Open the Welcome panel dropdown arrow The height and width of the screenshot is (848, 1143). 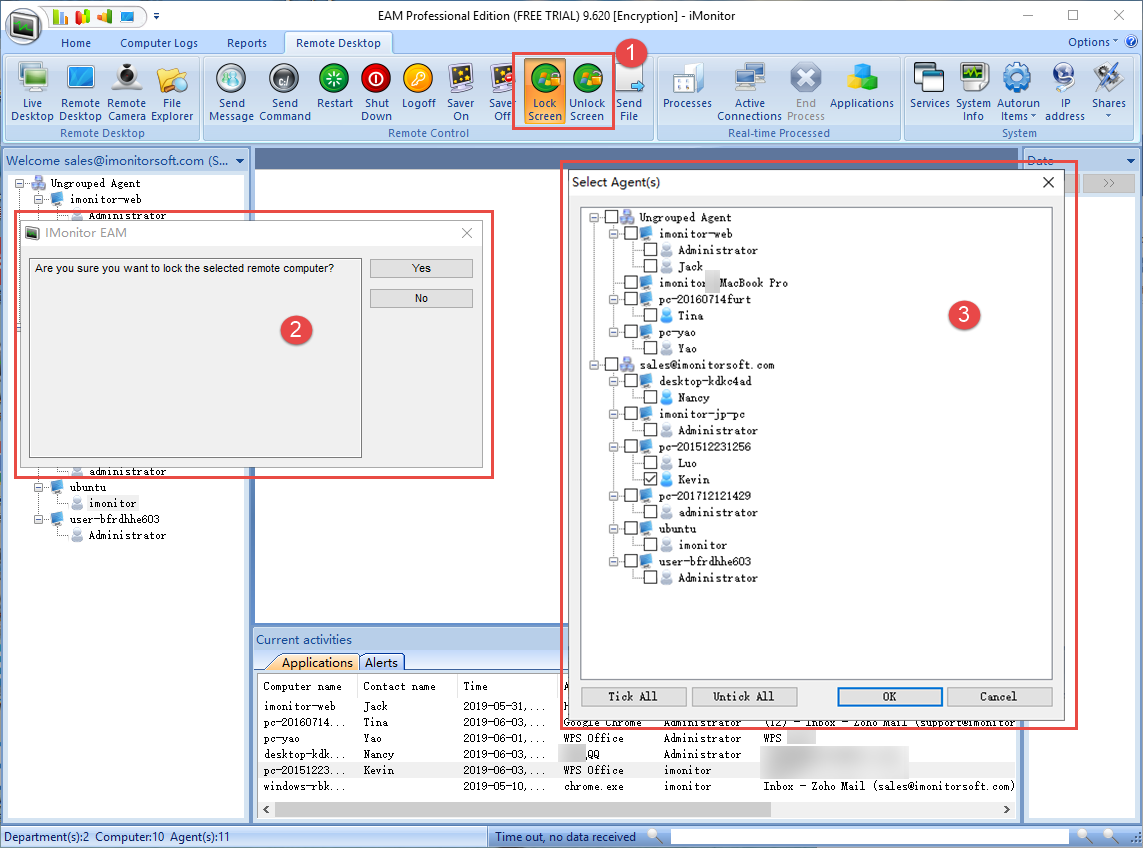[240, 160]
